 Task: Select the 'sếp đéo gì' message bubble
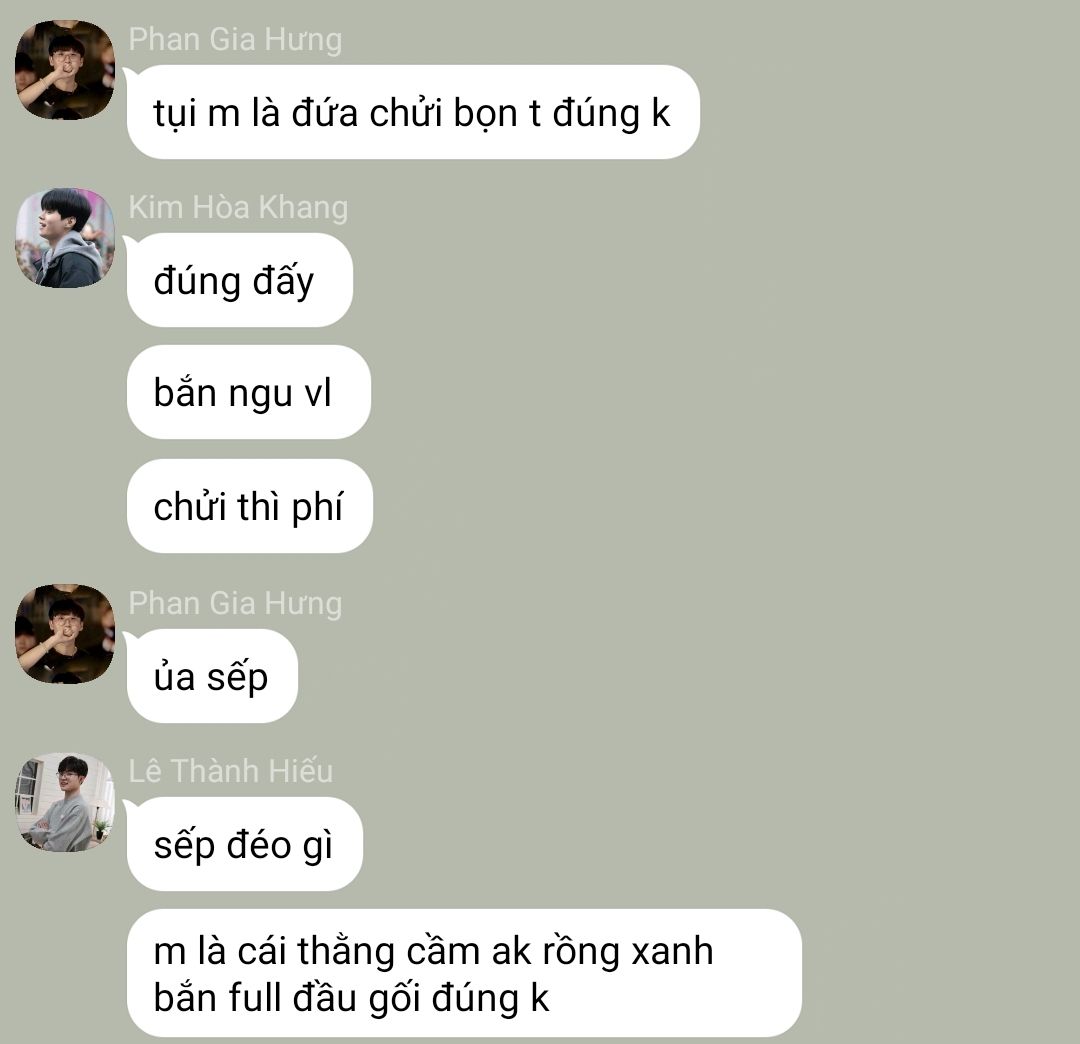(x=245, y=844)
